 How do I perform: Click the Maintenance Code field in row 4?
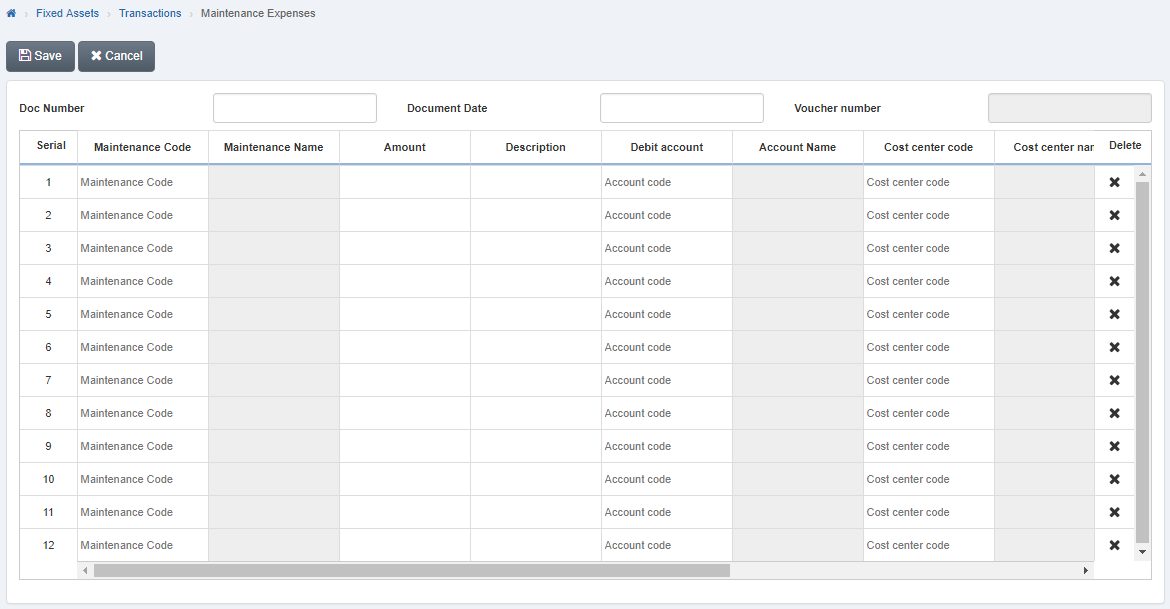[x=142, y=281]
